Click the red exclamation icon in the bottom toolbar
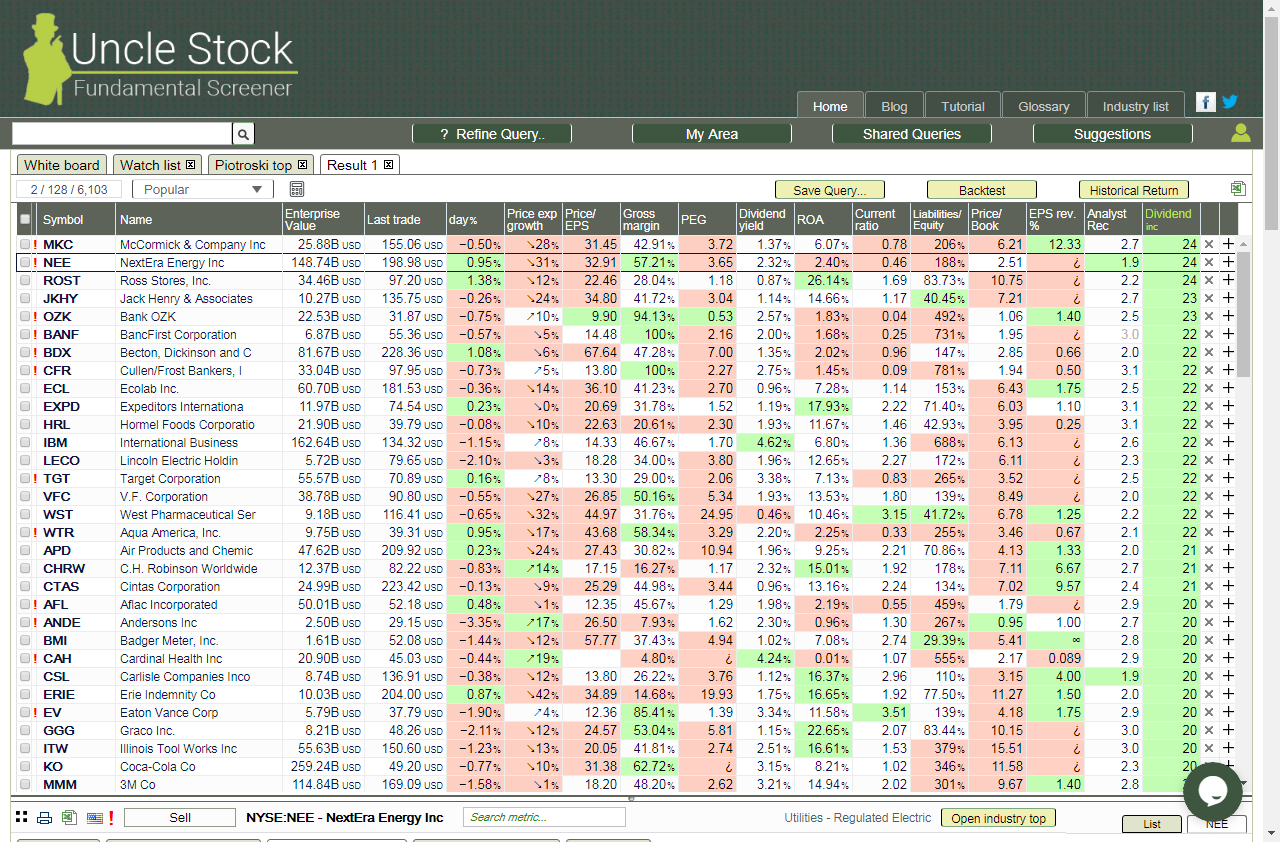The height and width of the screenshot is (842, 1280). click(110, 817)
